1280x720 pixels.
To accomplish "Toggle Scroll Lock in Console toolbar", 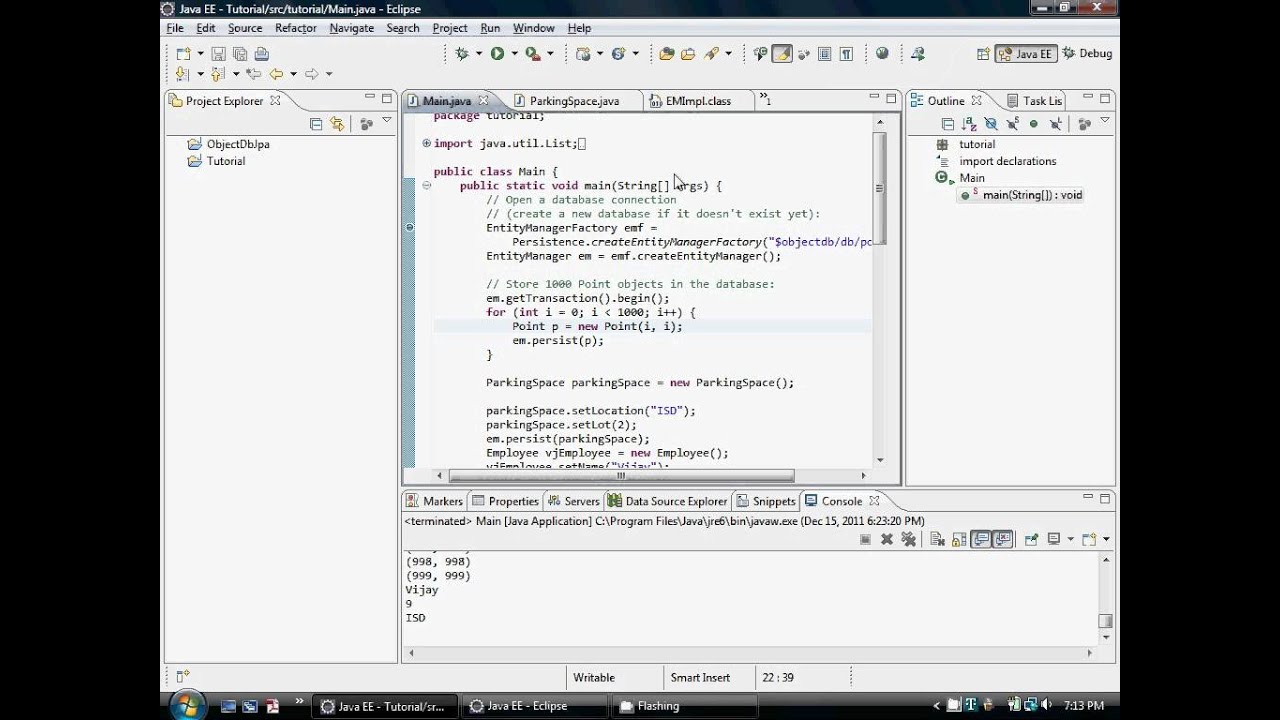I will point(959,539).
